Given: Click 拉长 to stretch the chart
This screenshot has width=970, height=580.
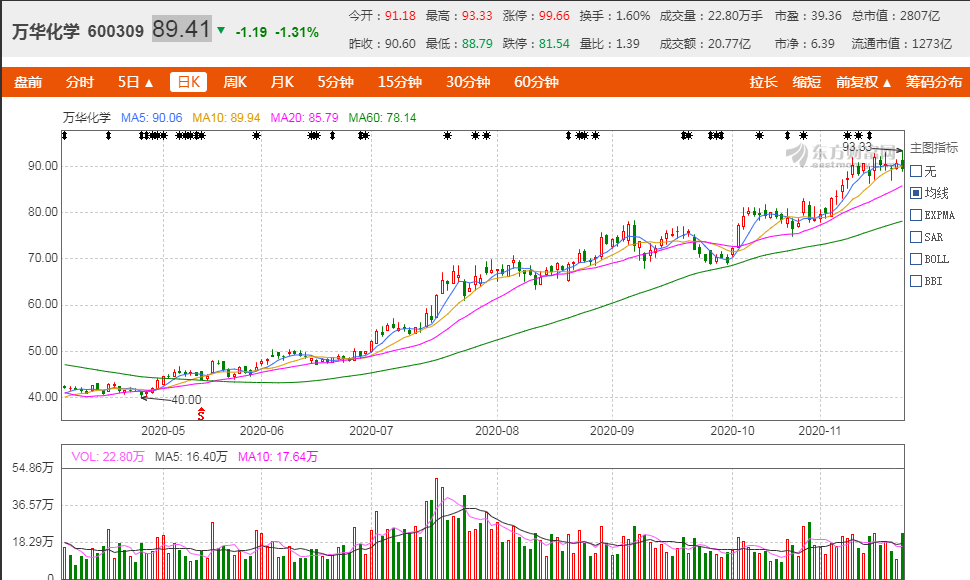Looking at the screenshot, I should (x=763, y=82).
